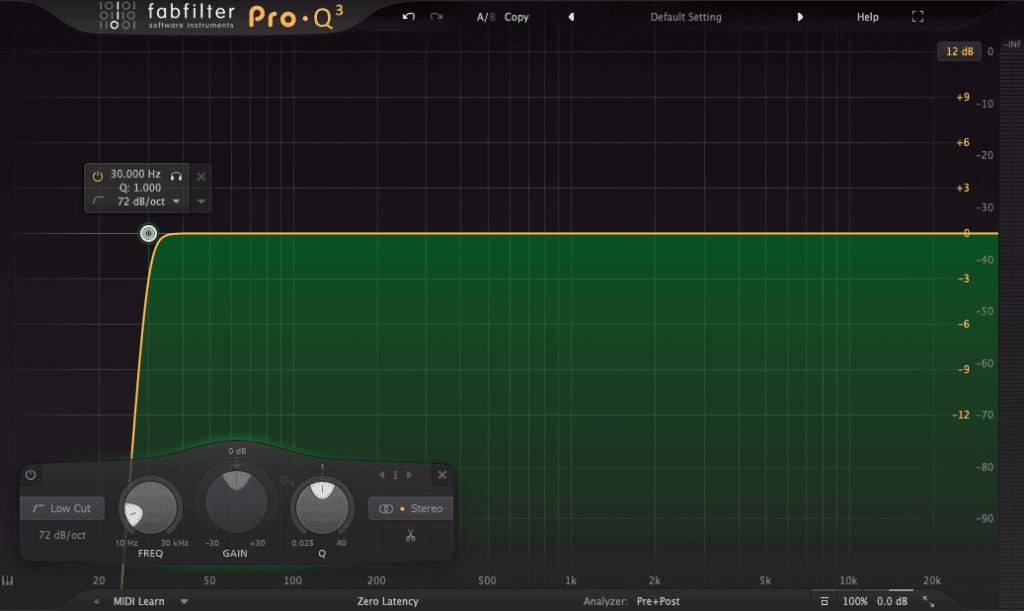This screenshot has height=611, width=1024.
Task: Click 0.0 dB output gain value
Action: coord(892,601)
